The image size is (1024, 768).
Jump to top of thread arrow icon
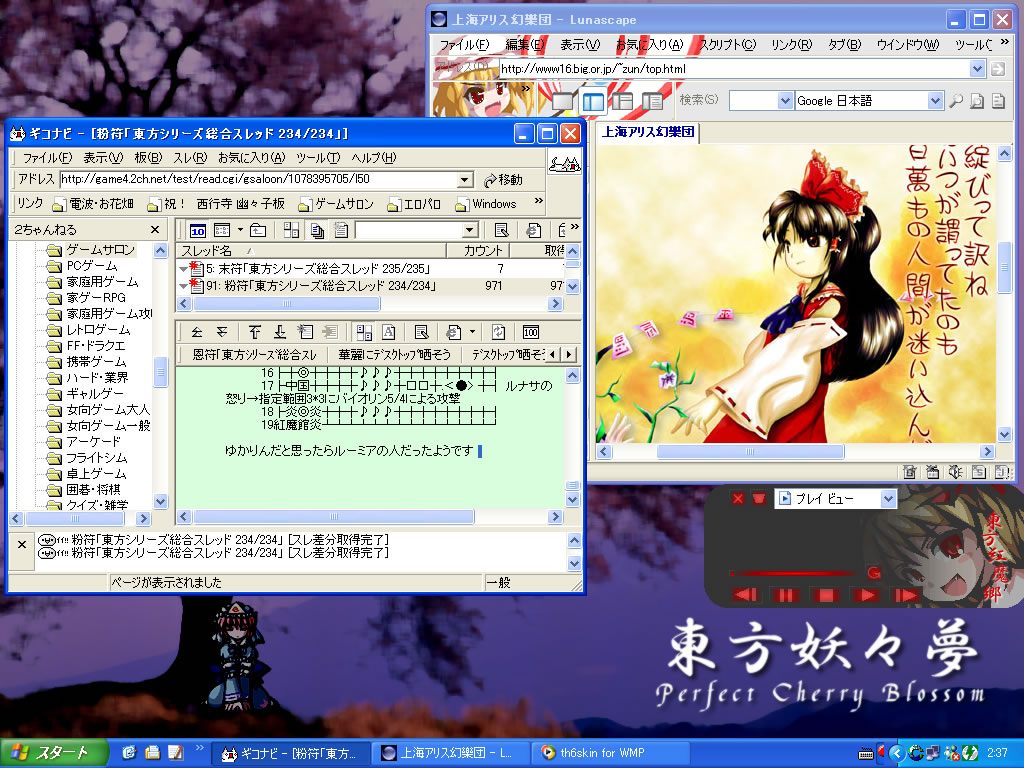click(x=255, y=332)
